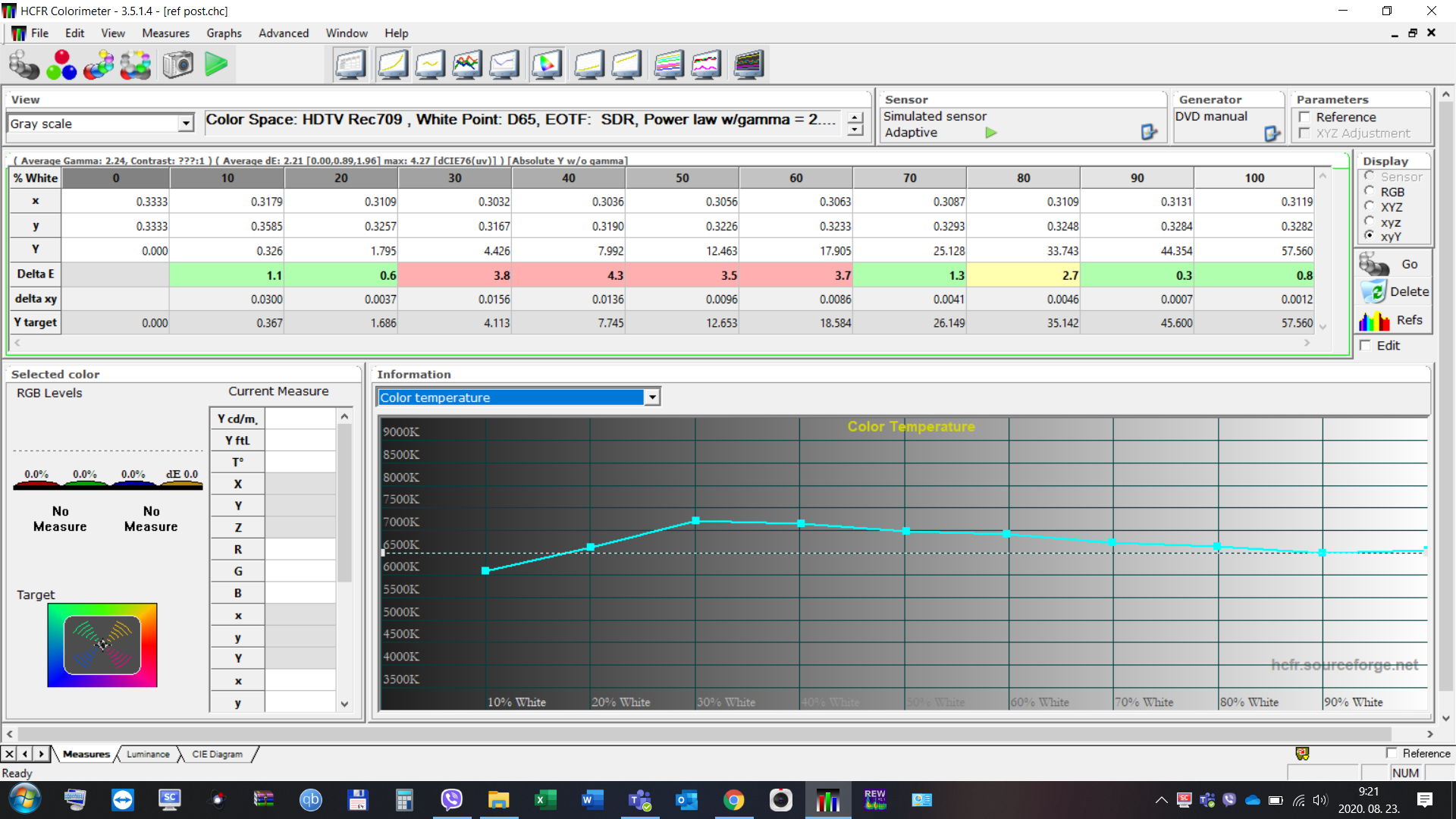
Task: Click the Delete button
Action: click(1395, 292)
